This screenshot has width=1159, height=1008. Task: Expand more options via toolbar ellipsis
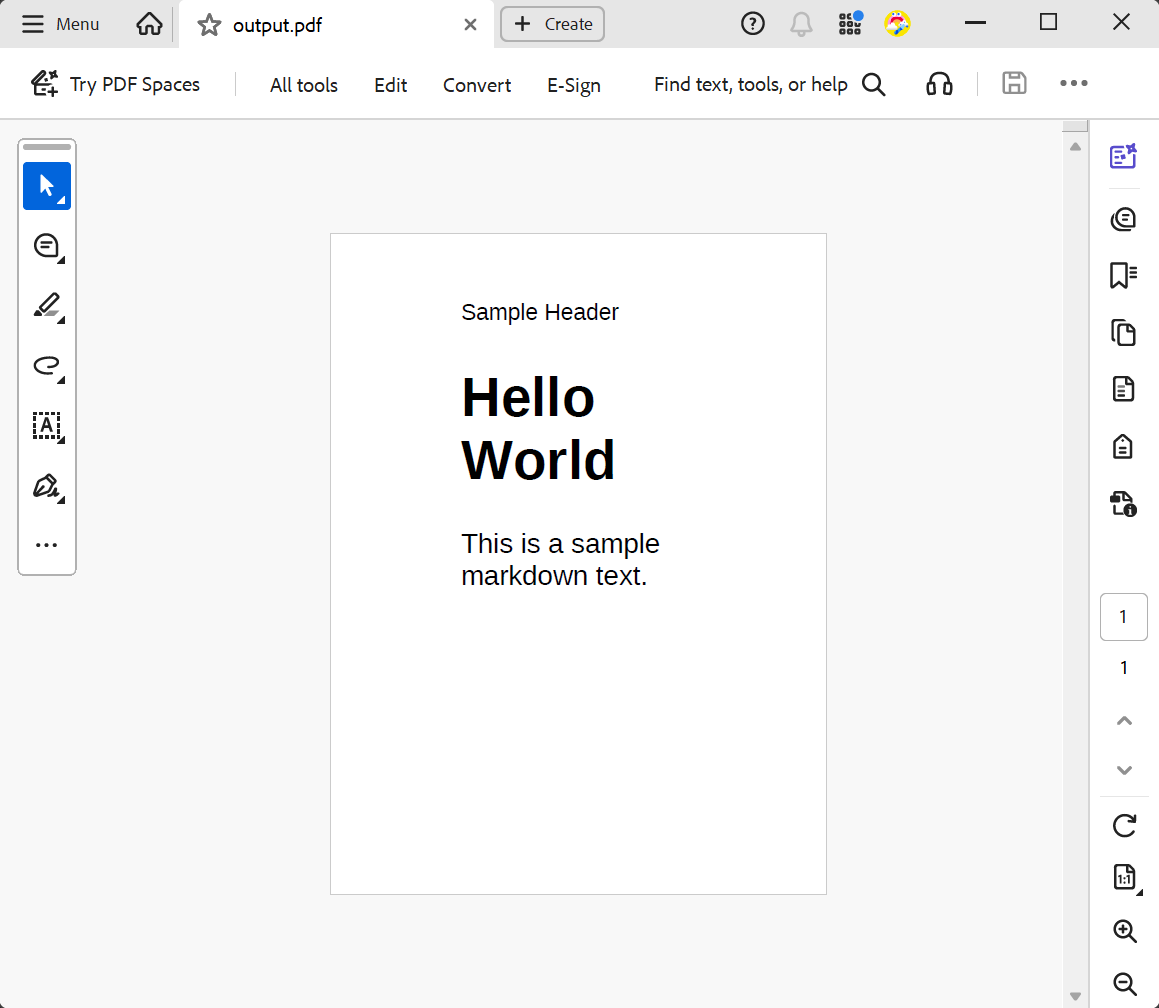(1073, 84)
